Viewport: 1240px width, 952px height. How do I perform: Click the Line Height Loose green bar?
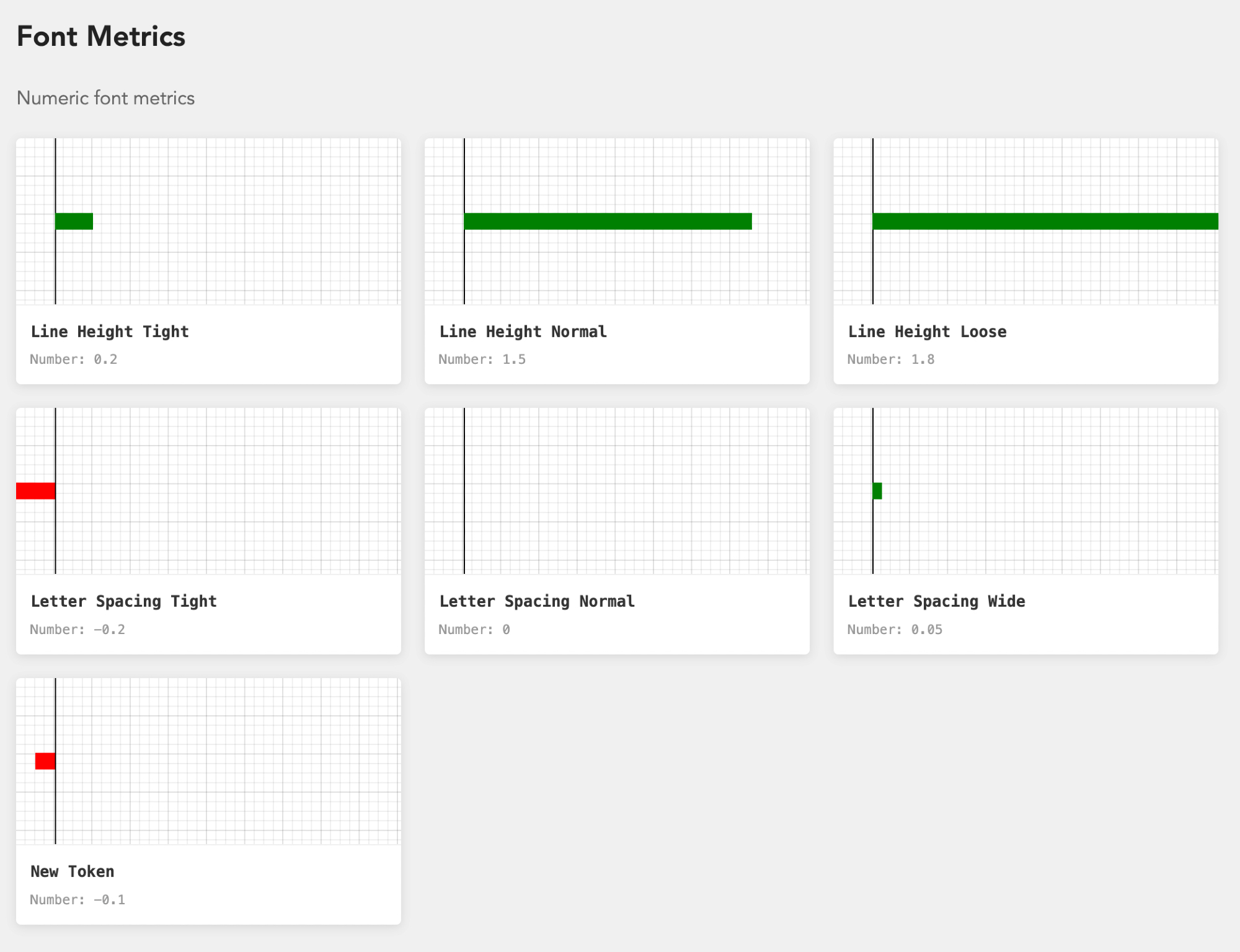click(x=1045, y=221)
